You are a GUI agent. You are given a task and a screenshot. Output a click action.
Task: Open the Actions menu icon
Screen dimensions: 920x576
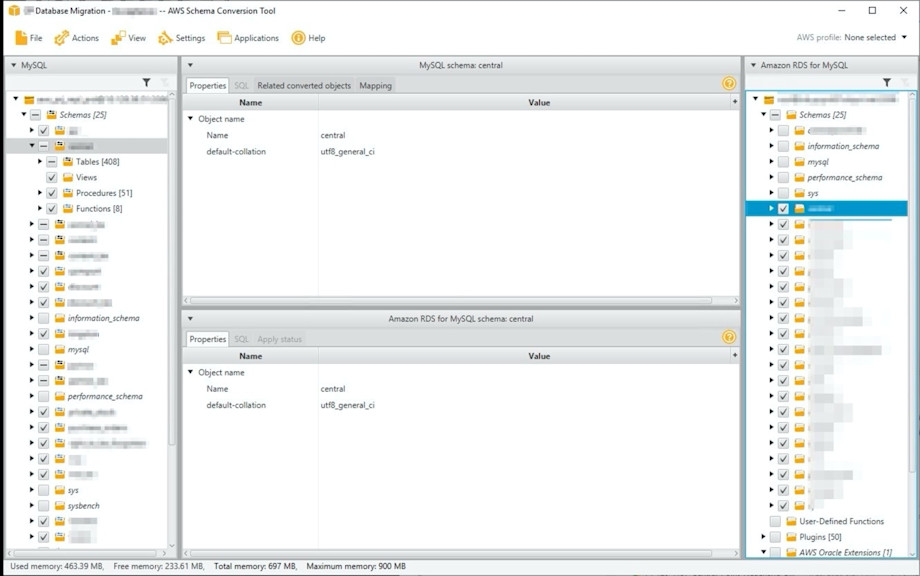pyautogui.click(x=62, y=38)
